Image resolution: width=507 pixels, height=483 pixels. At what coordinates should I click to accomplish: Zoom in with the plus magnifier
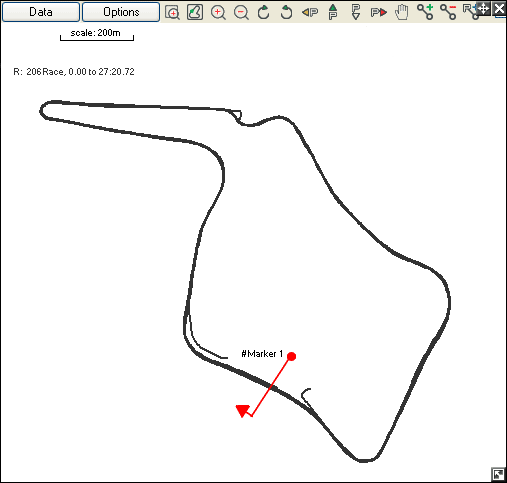(x=218, y=12)
